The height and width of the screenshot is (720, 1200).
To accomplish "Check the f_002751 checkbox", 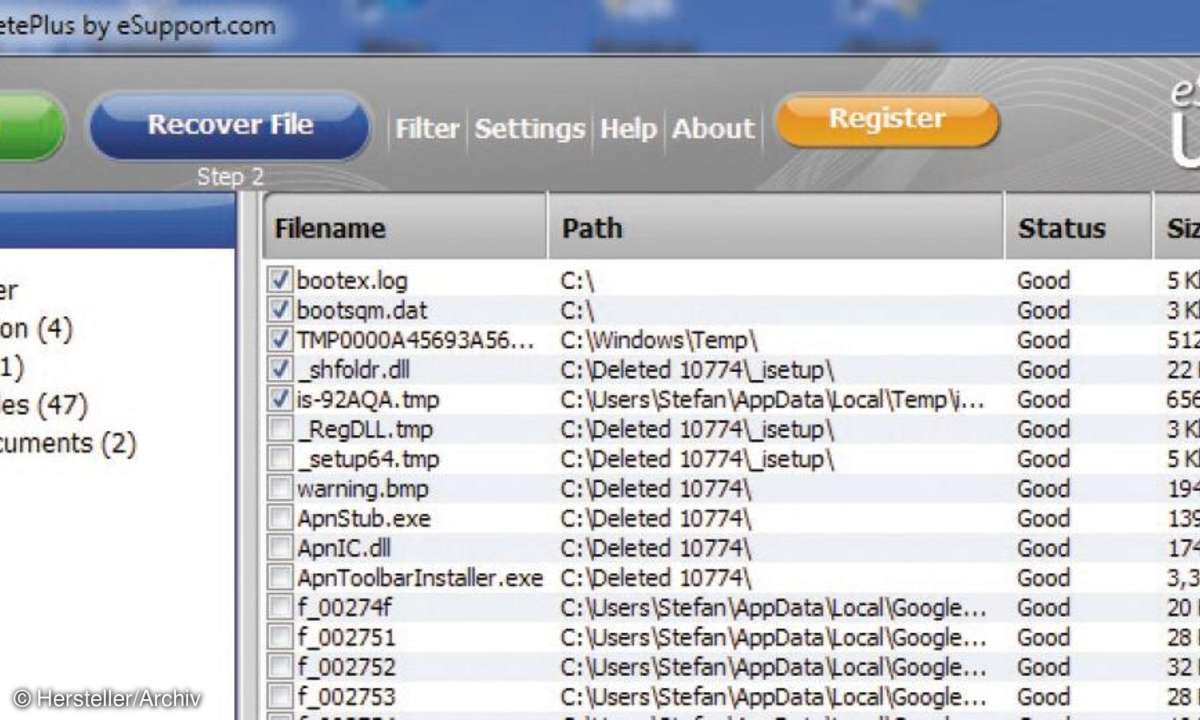I will 280,638.
